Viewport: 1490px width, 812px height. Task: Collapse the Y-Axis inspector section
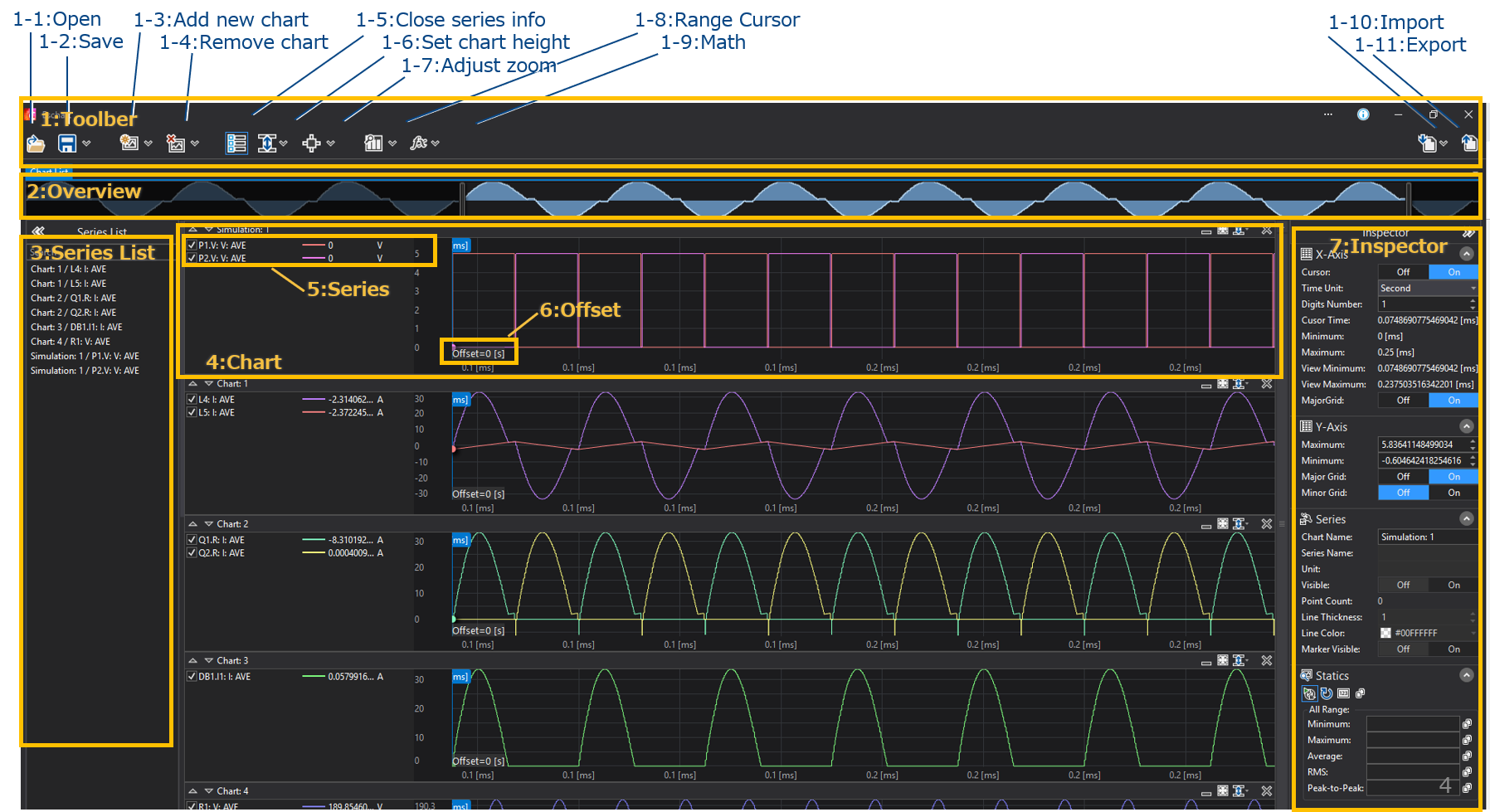[1467, 426]
